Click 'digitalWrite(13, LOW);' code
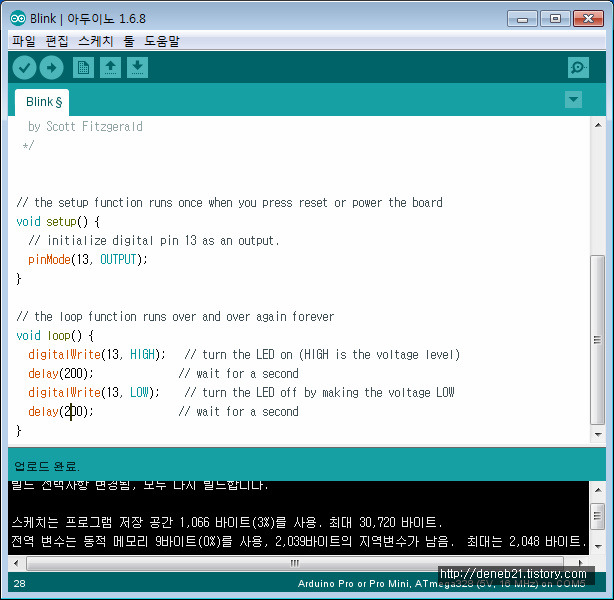 pyautogui.click(x=94, y=392)
